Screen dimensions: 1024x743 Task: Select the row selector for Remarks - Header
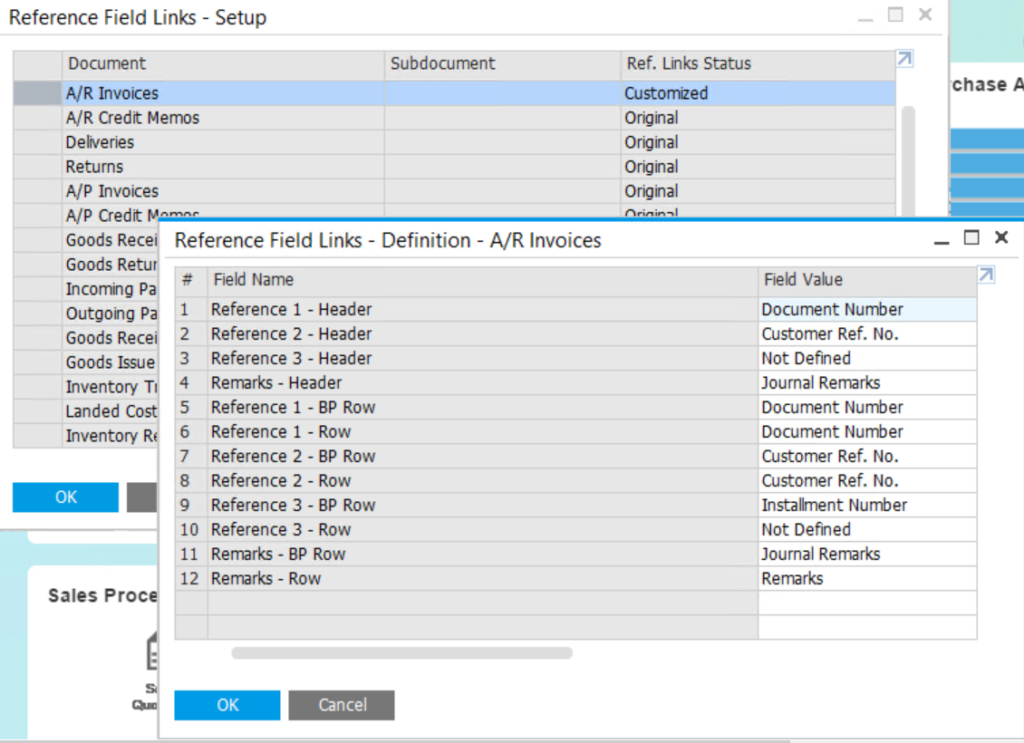point(188,382)
